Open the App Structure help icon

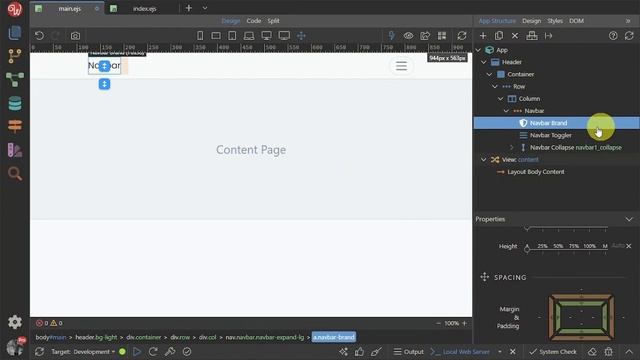[613, 36]
